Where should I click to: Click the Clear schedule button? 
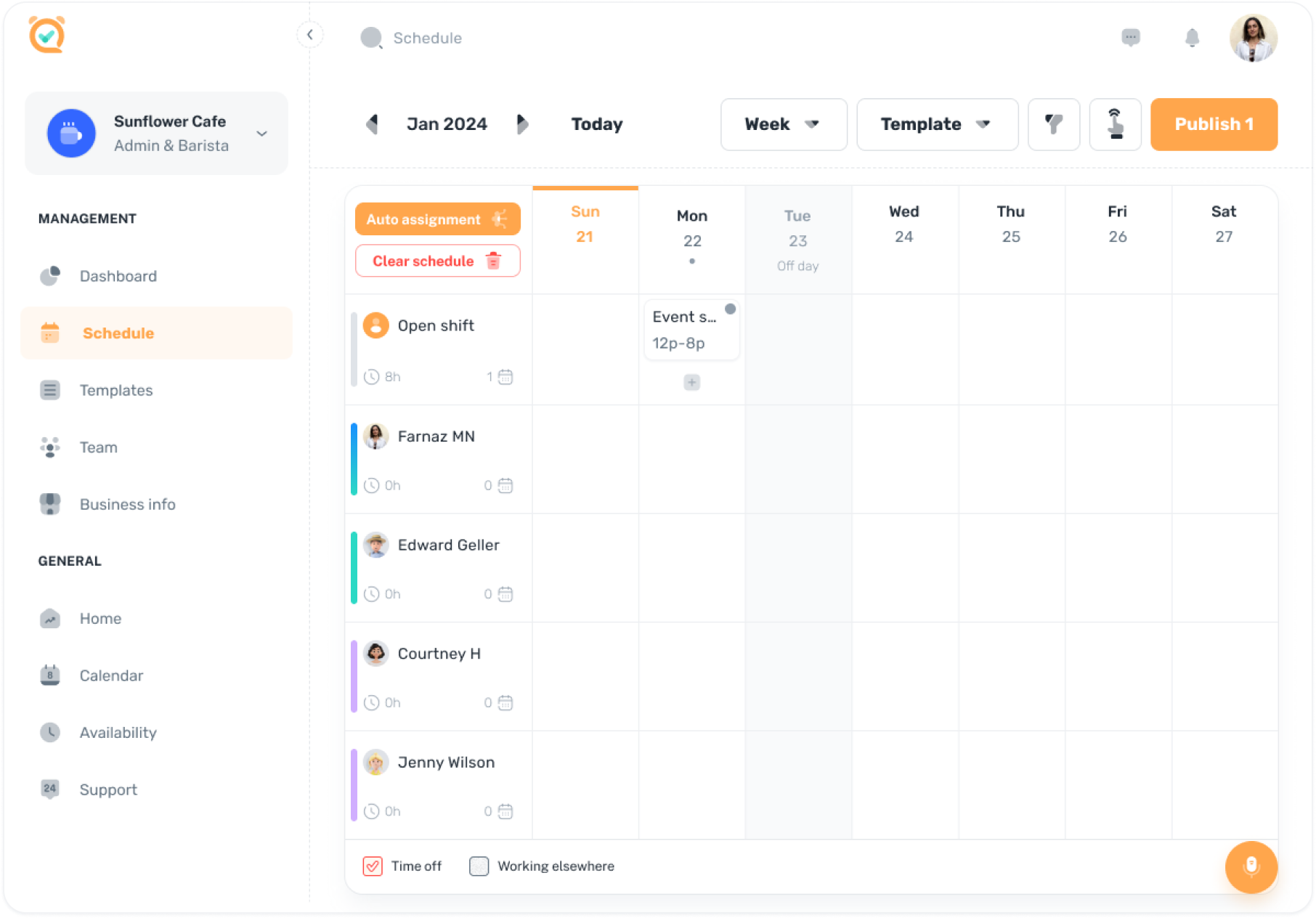[x=437, y=261]
